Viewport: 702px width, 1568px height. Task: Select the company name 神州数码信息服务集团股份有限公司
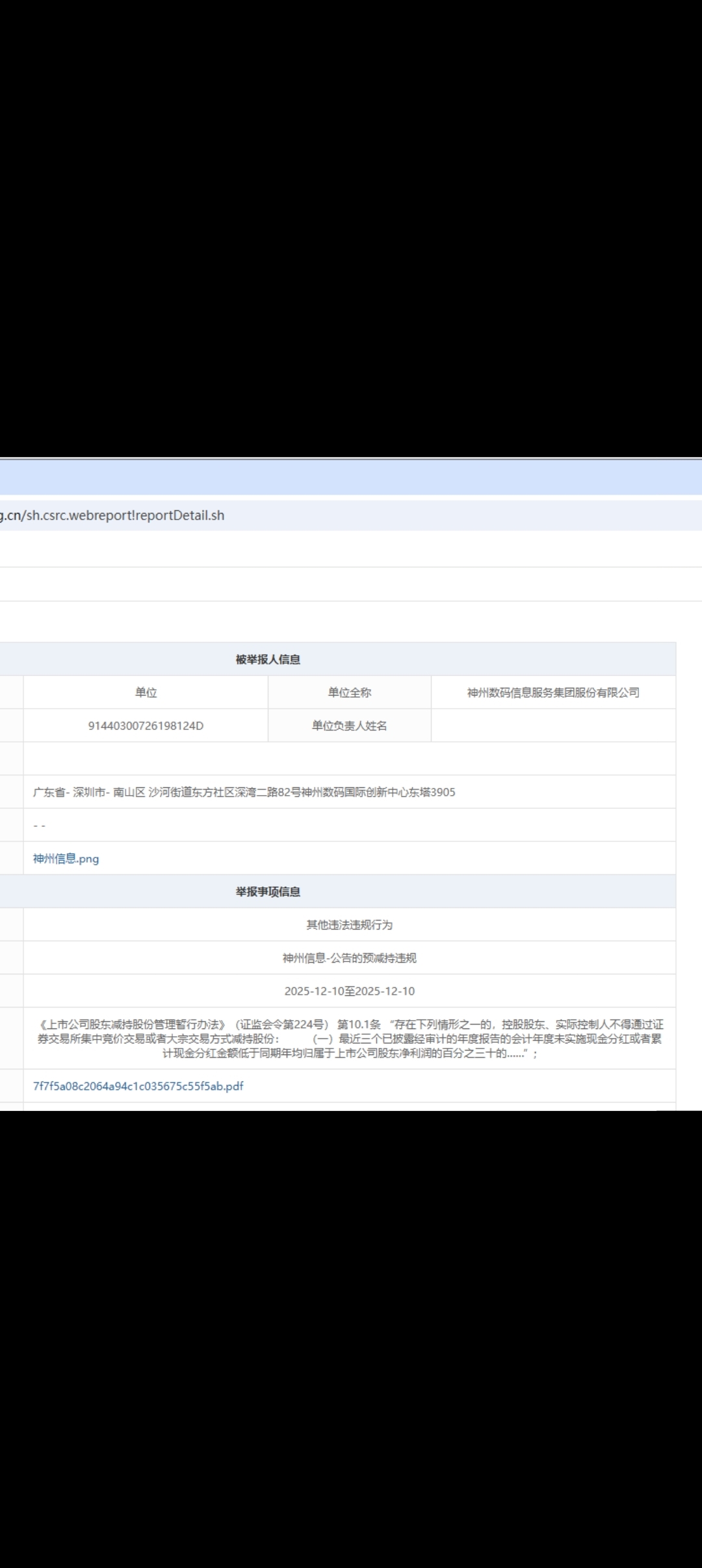coord(553,692)
